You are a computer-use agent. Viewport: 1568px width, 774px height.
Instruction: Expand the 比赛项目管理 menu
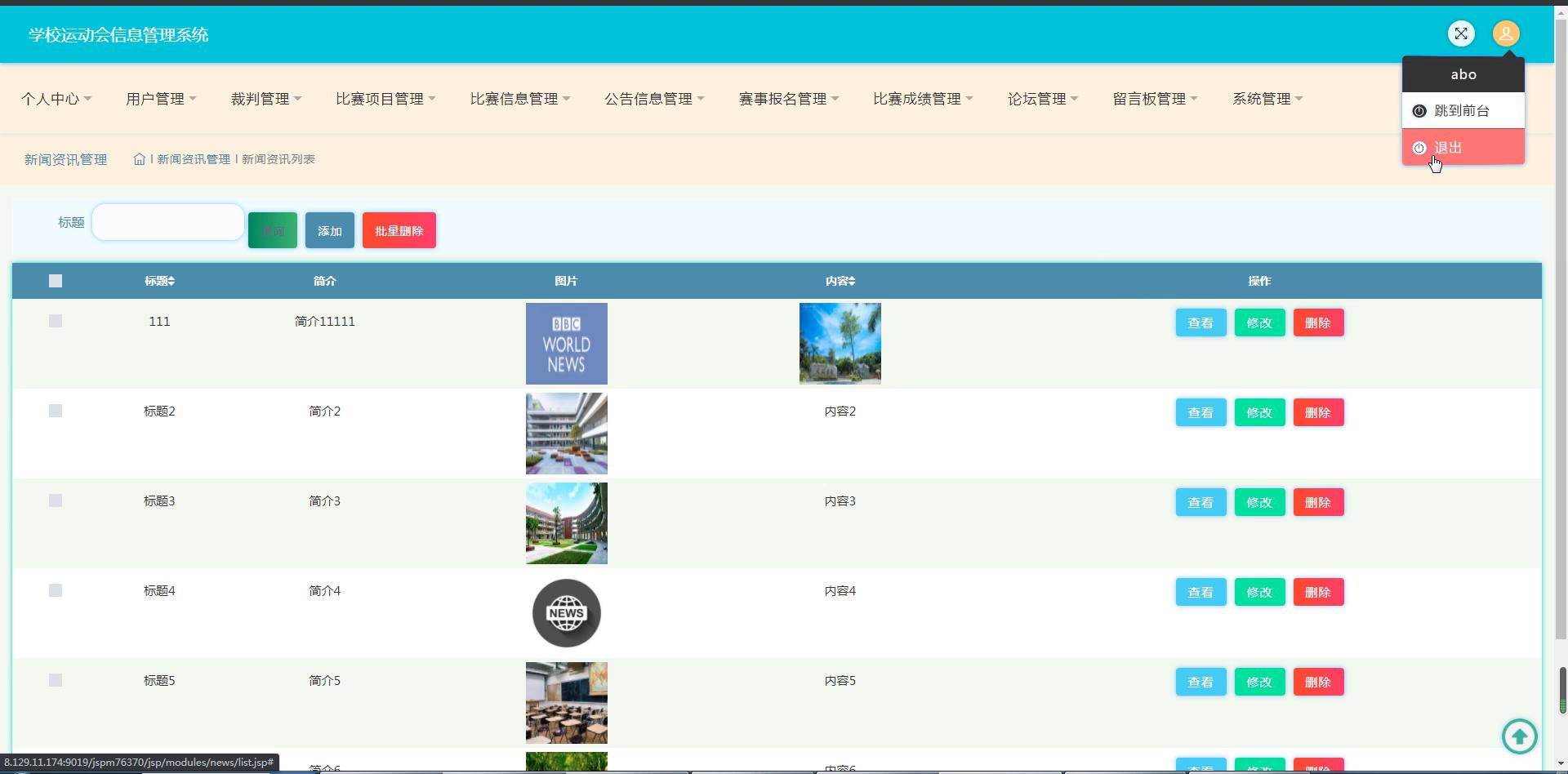coord(385,99)
